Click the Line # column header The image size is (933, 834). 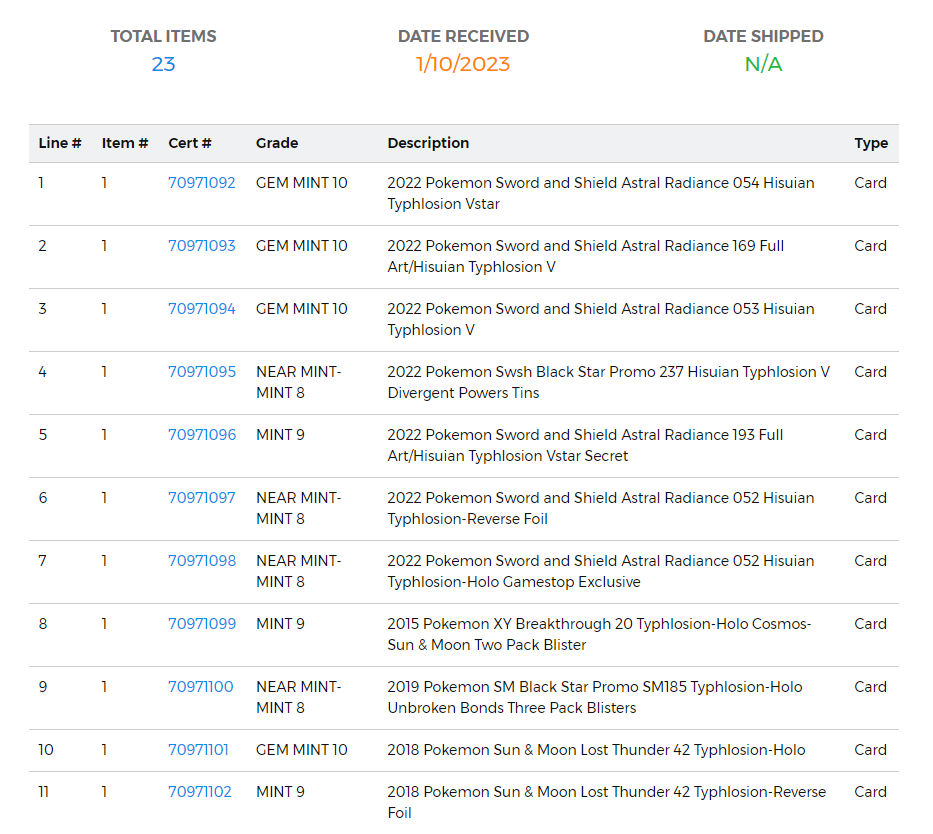coord(60,143)
